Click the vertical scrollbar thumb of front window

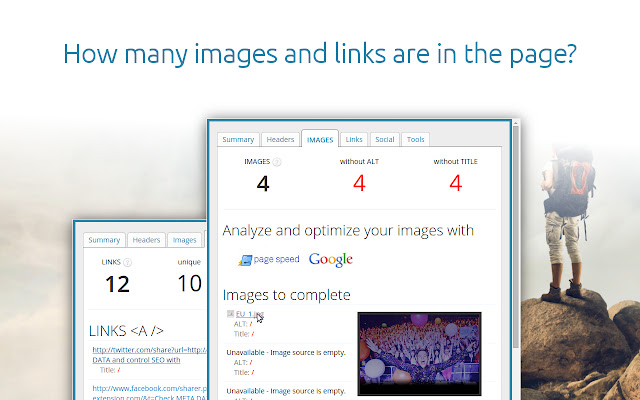click(516, 237)
